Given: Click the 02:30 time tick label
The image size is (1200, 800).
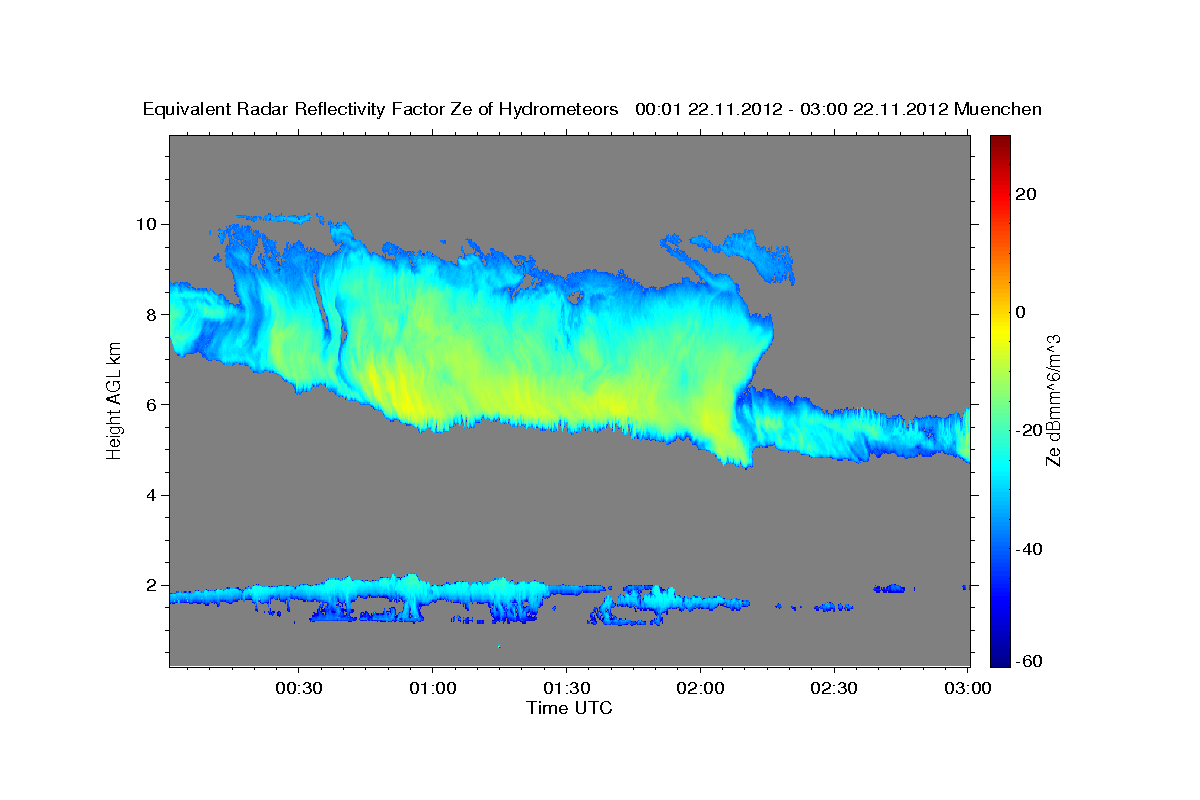Looking at the screenshot, I should pos(834,688).
